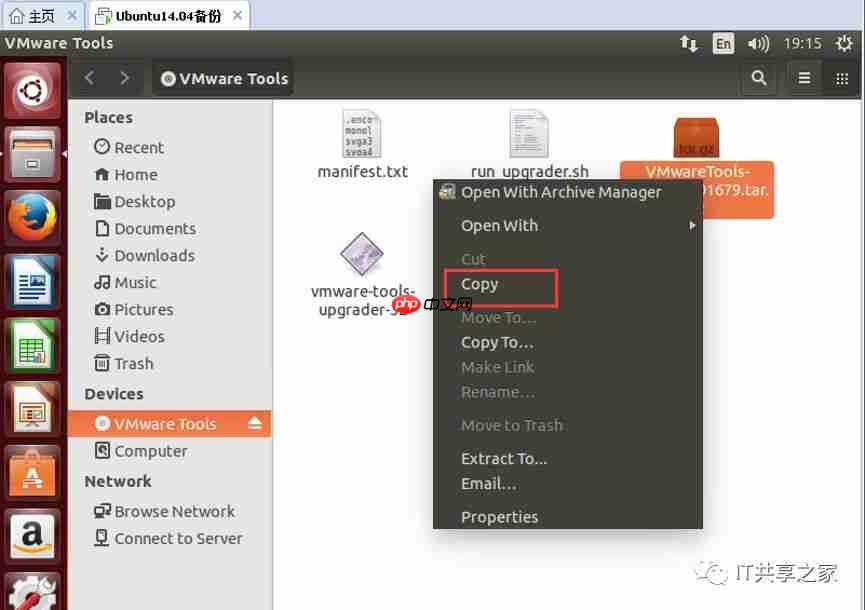The height and width of the screenshot is (610, 865).
Task: Choose the Open With menu entry
Action: [x=568, y=226]
